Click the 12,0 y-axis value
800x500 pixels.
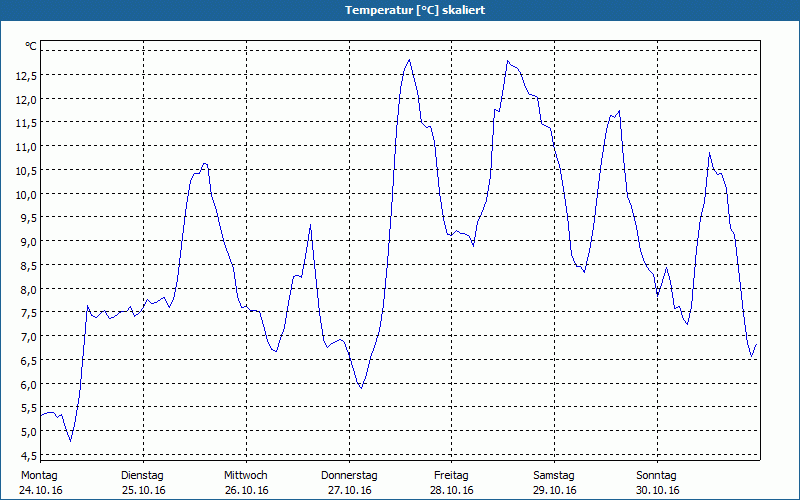[x=26, y=99]
